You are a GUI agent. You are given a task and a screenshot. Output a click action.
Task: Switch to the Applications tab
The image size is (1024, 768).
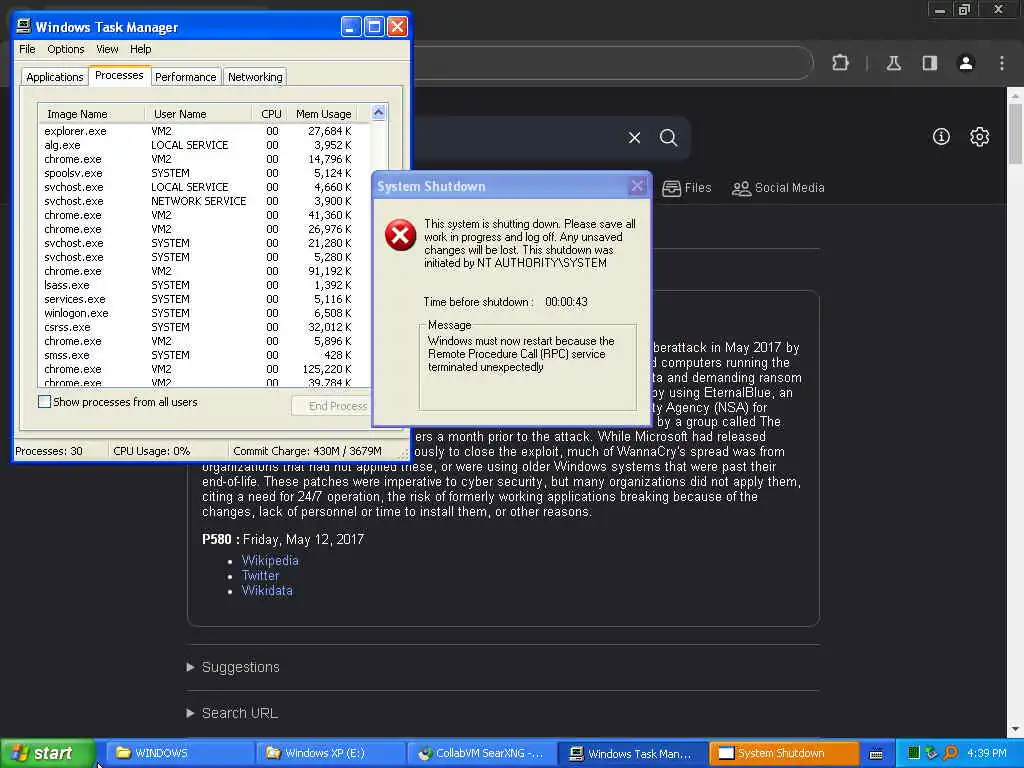(55, 77)
